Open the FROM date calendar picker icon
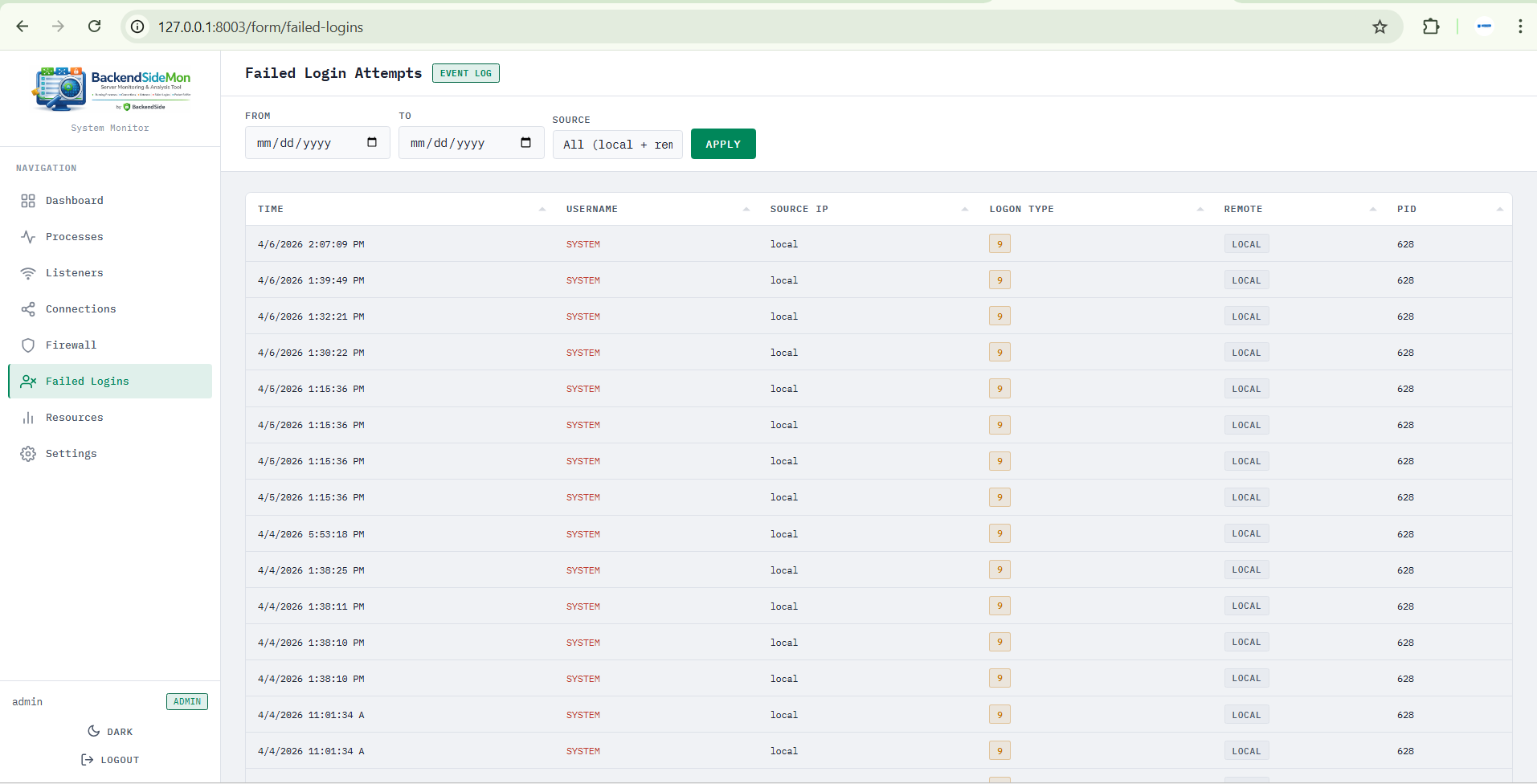This screenshot has height=784, width=1537. pos(372,143)
